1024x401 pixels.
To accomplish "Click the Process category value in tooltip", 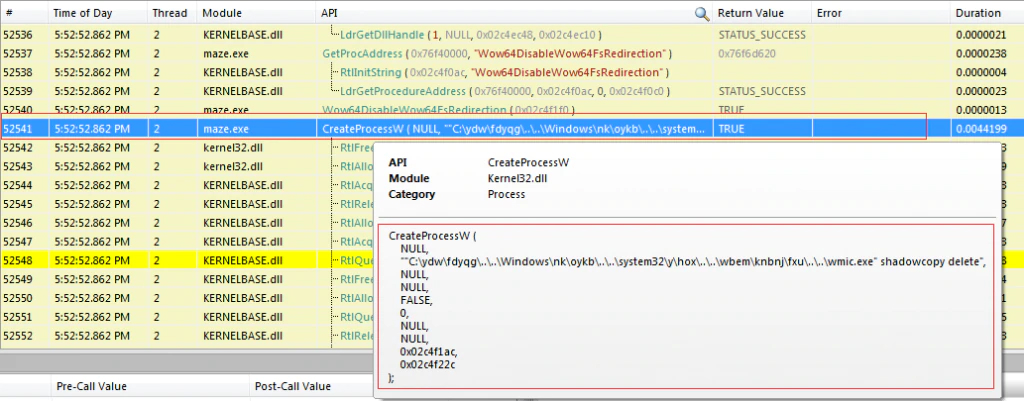I will pyautogui.click(x=506, y=194).
